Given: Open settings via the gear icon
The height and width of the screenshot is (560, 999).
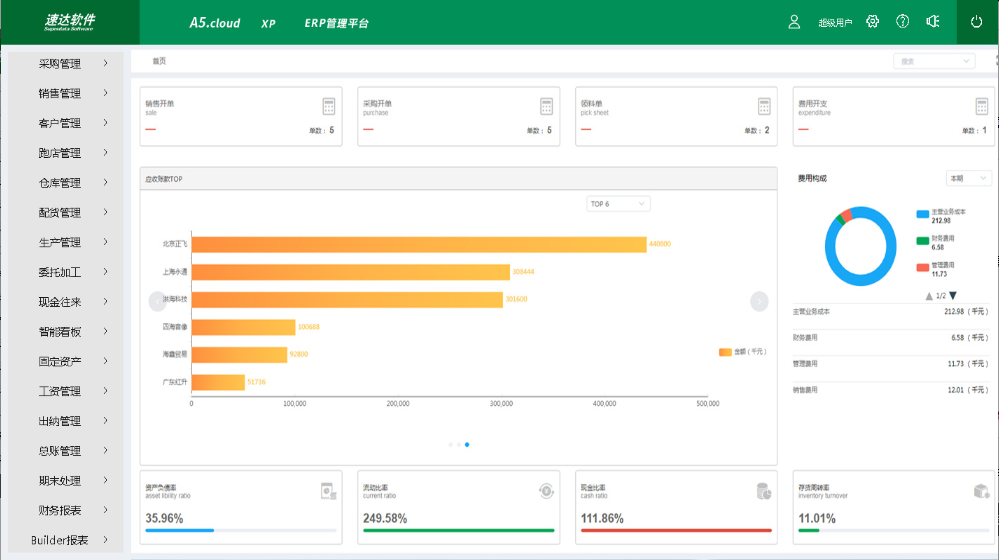Looking at the screenshot, I should click(x=873, y=22).
